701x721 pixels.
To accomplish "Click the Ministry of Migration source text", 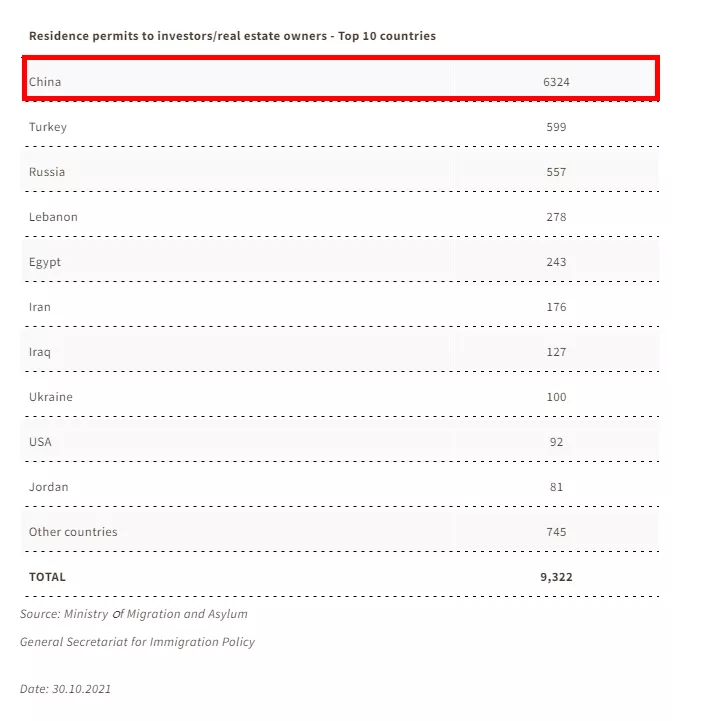I will pyautogui.click(x=134, y=614).
